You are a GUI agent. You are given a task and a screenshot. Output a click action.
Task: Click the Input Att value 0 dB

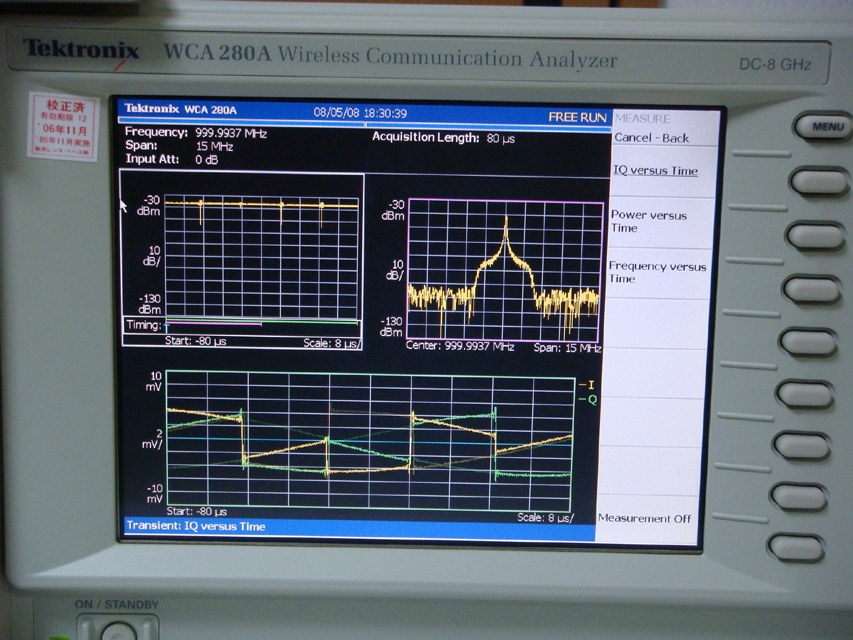(x=207, y=160)
